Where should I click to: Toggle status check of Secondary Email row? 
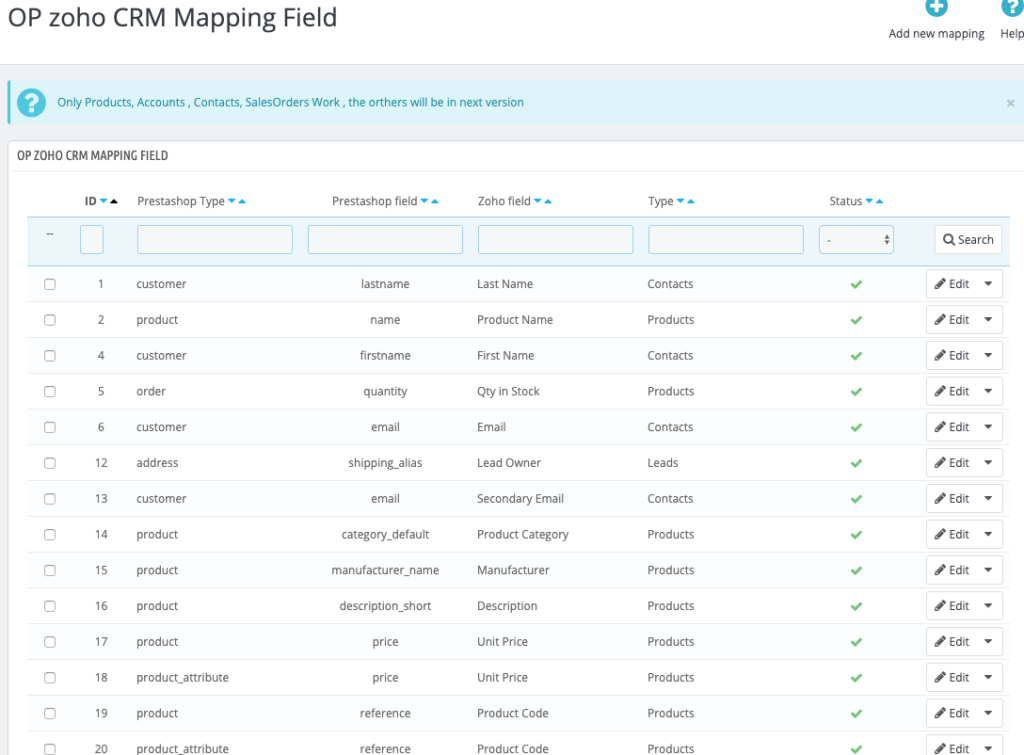pyautogui.click(x=856, y=499)
